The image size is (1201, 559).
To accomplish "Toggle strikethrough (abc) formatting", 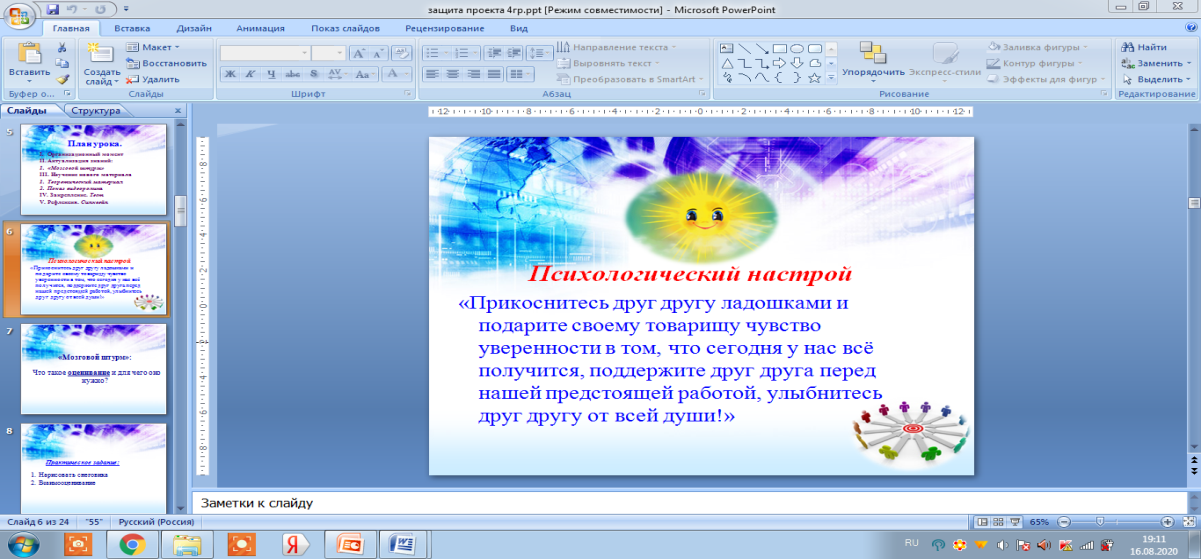I will pyautogui.click(x=292, y=74).
